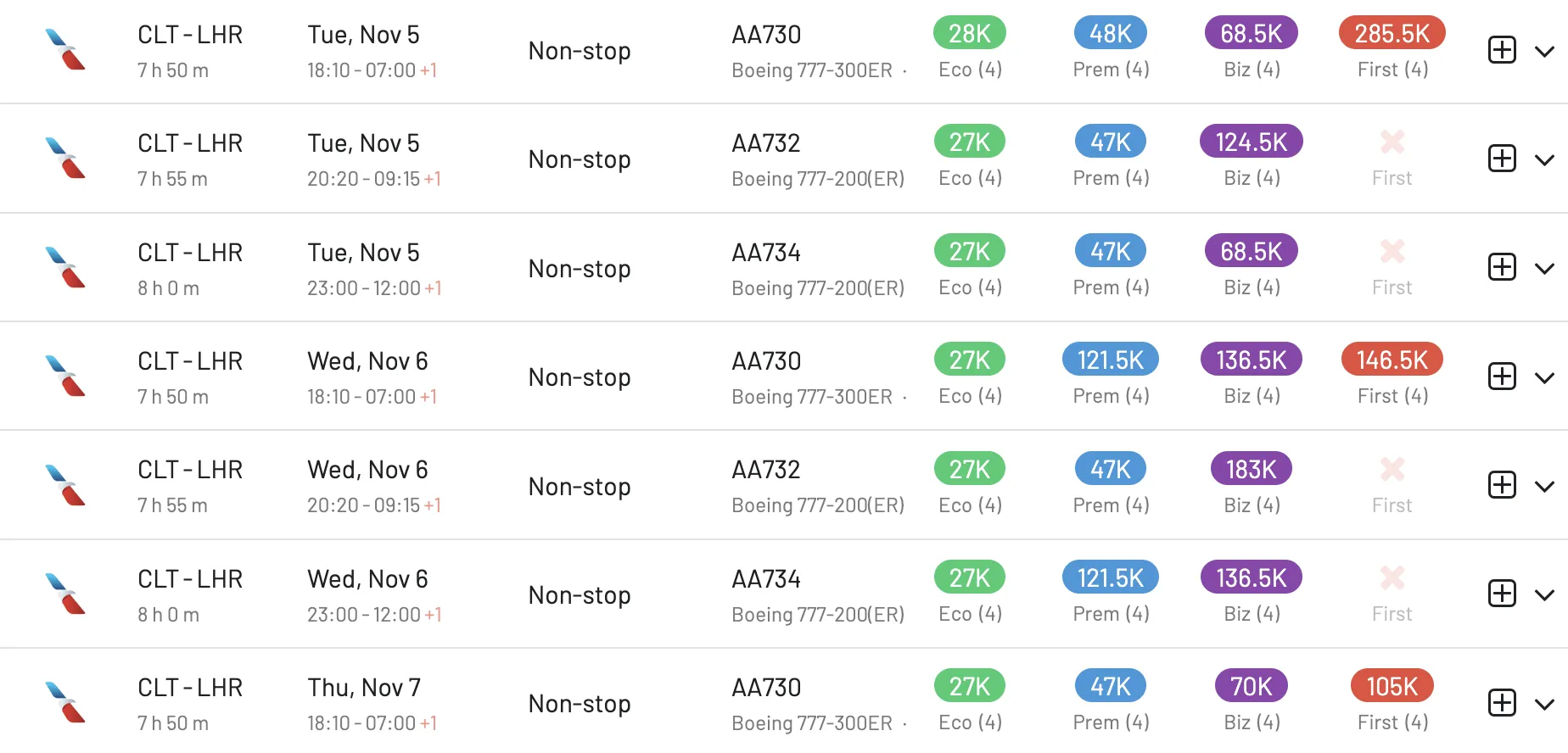Click American Airlines logo on first row
The height and width of the screenshot is (753, 1568).
pos(65,50)
